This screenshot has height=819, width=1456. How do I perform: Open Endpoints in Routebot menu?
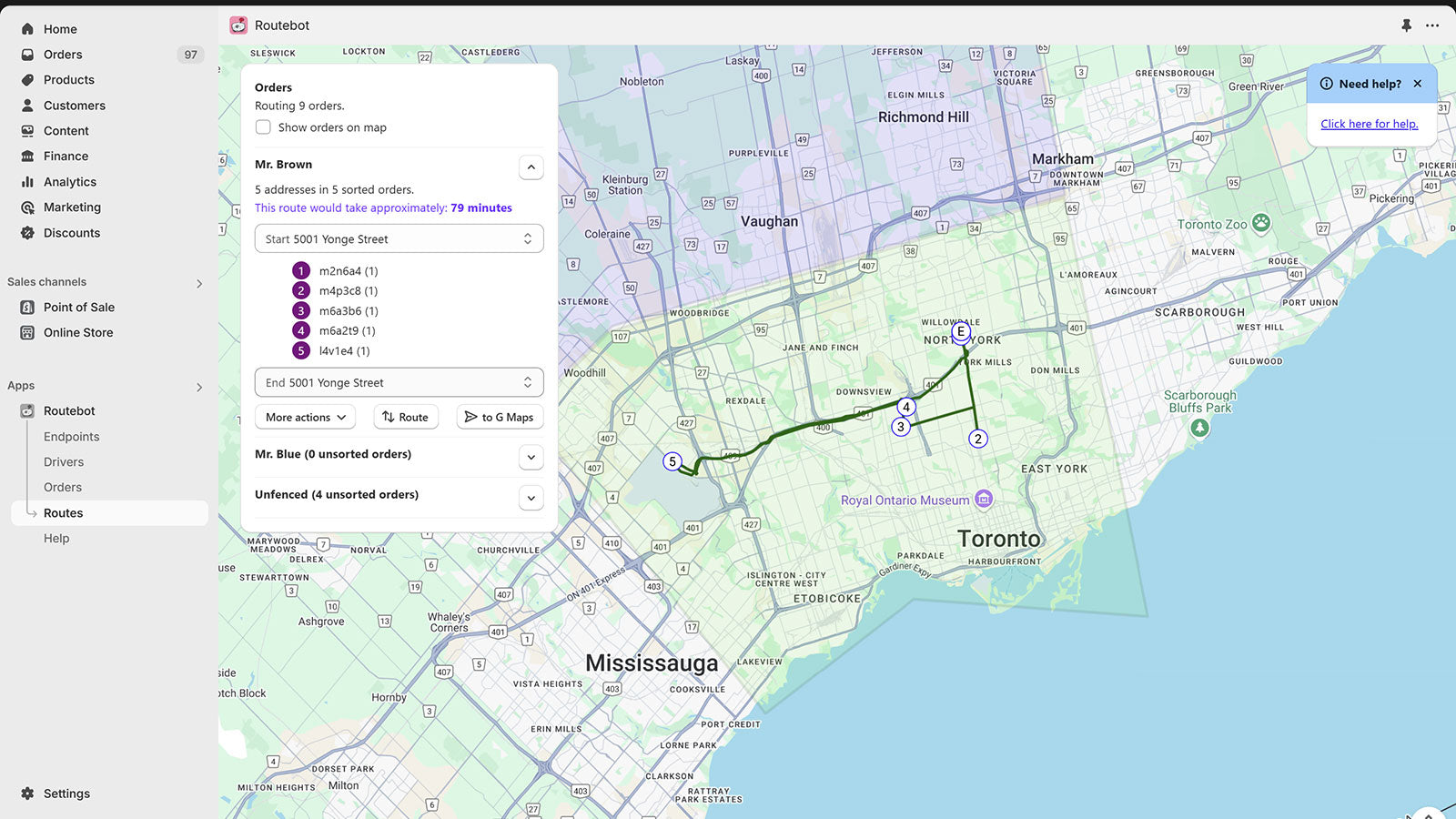pos(72,437)
